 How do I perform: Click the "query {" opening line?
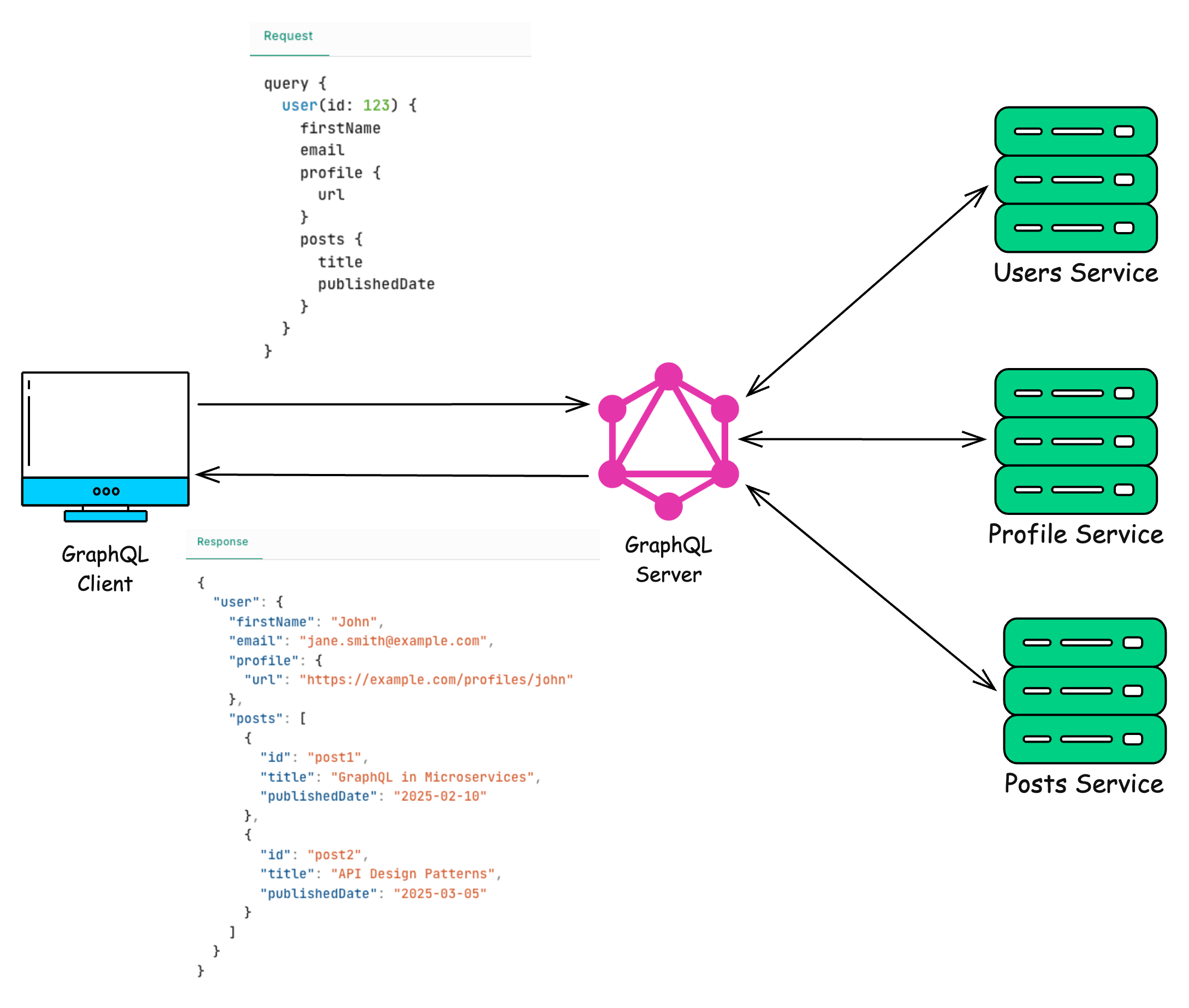295,84
